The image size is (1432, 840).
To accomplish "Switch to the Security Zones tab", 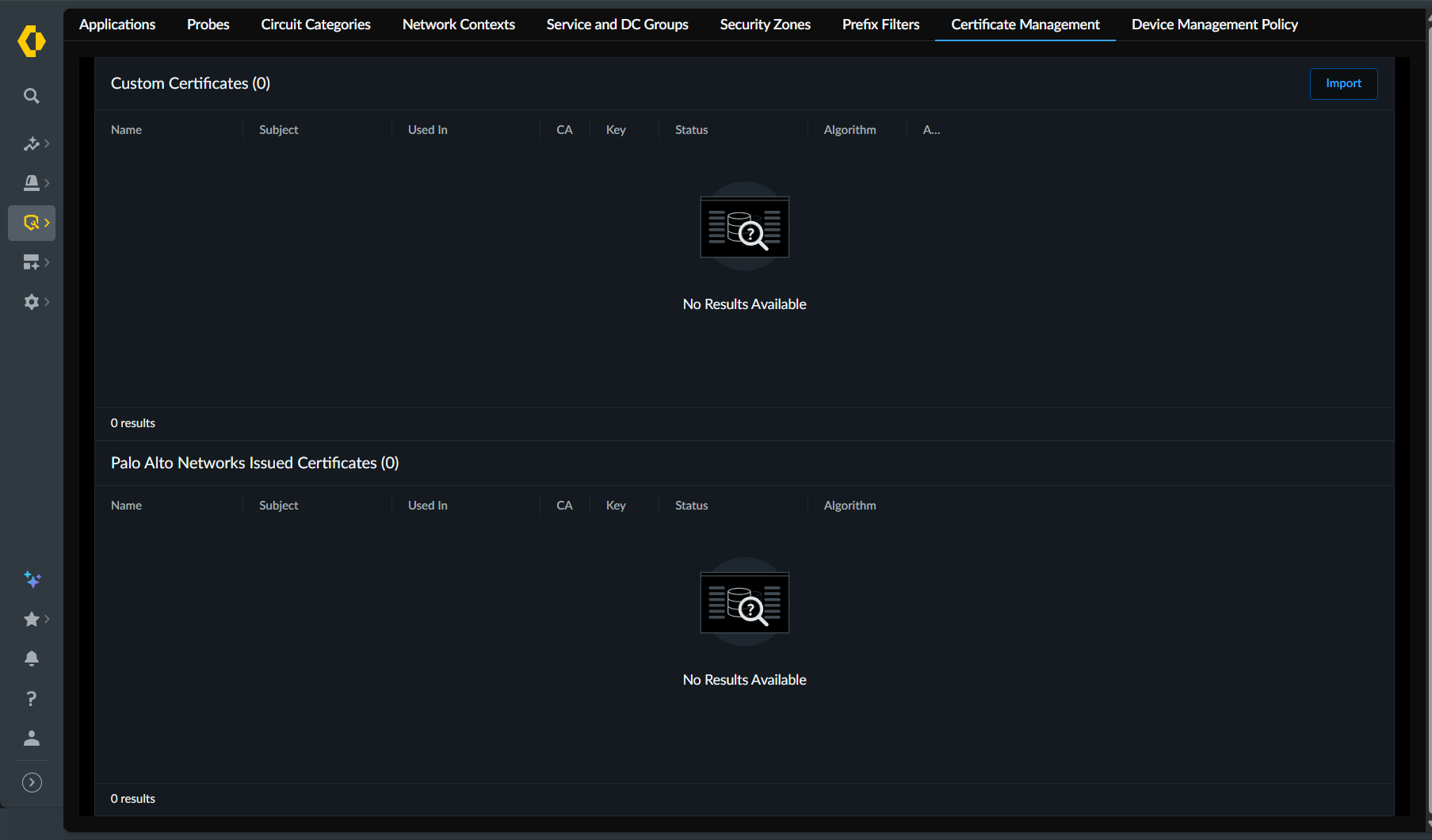I will [764, 24].
